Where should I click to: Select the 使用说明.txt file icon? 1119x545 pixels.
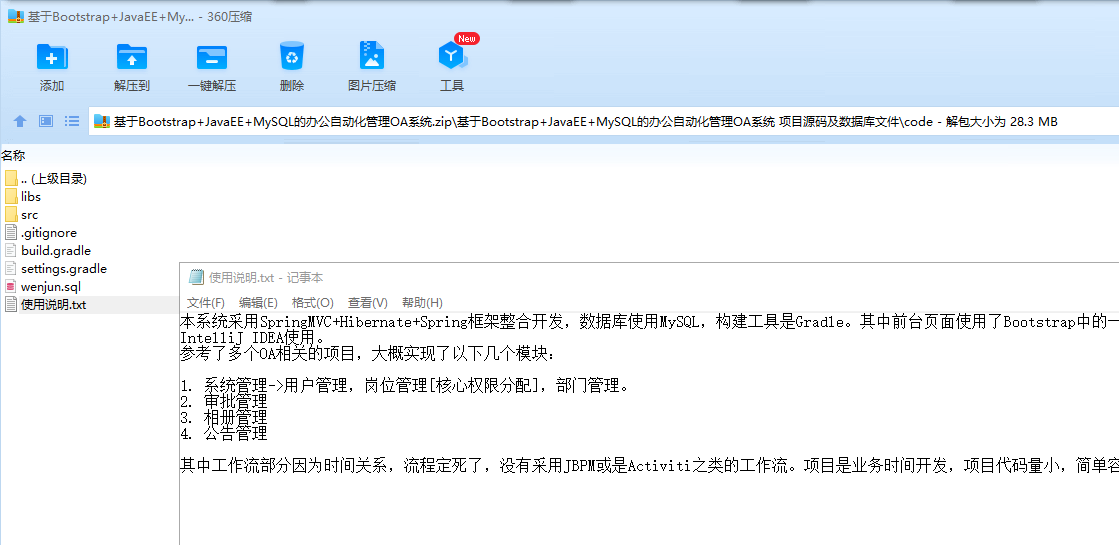(11, 305)
